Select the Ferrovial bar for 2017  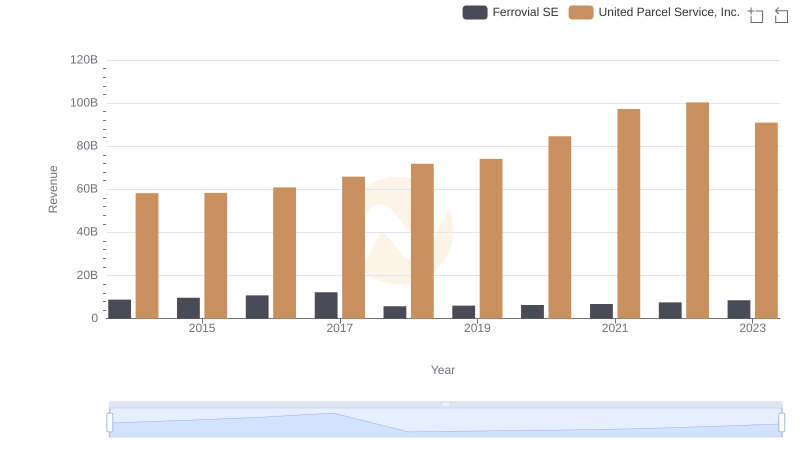326,305
